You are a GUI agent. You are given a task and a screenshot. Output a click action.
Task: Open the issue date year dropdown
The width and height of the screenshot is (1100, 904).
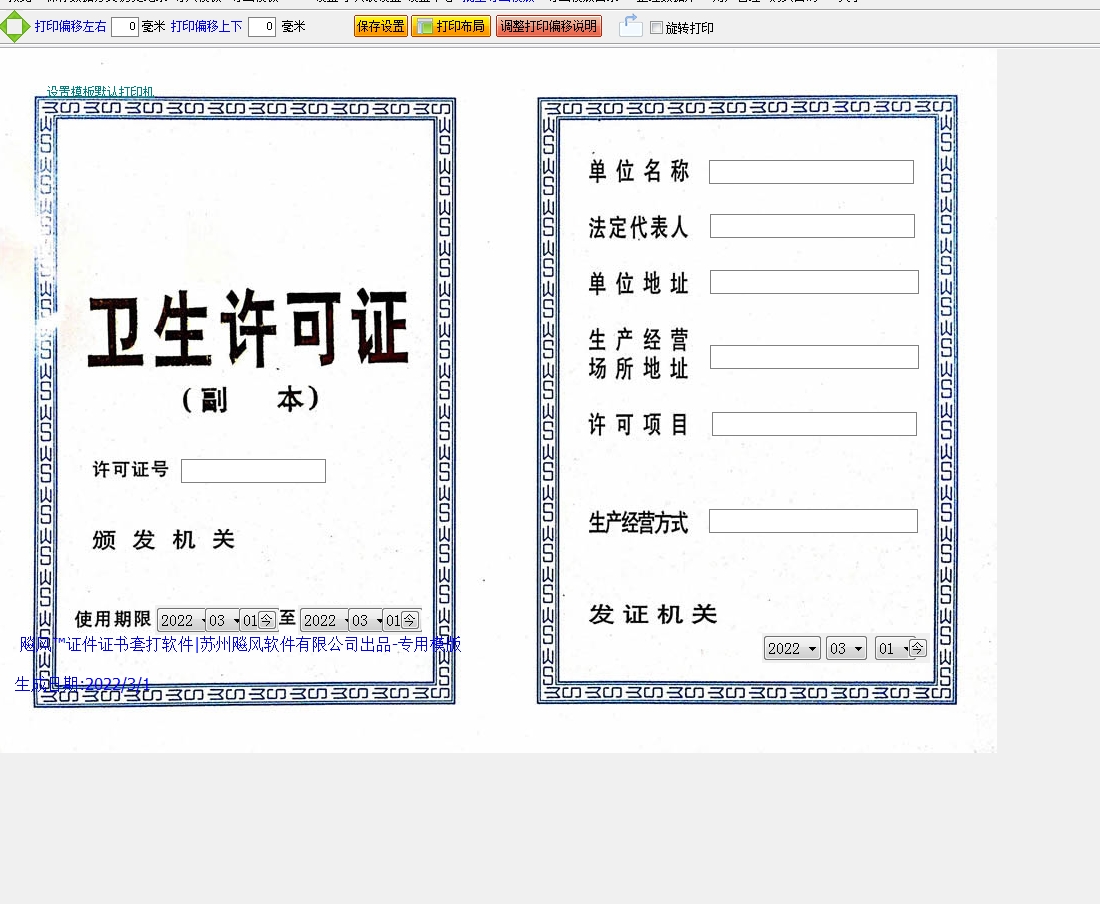[792, 648]
